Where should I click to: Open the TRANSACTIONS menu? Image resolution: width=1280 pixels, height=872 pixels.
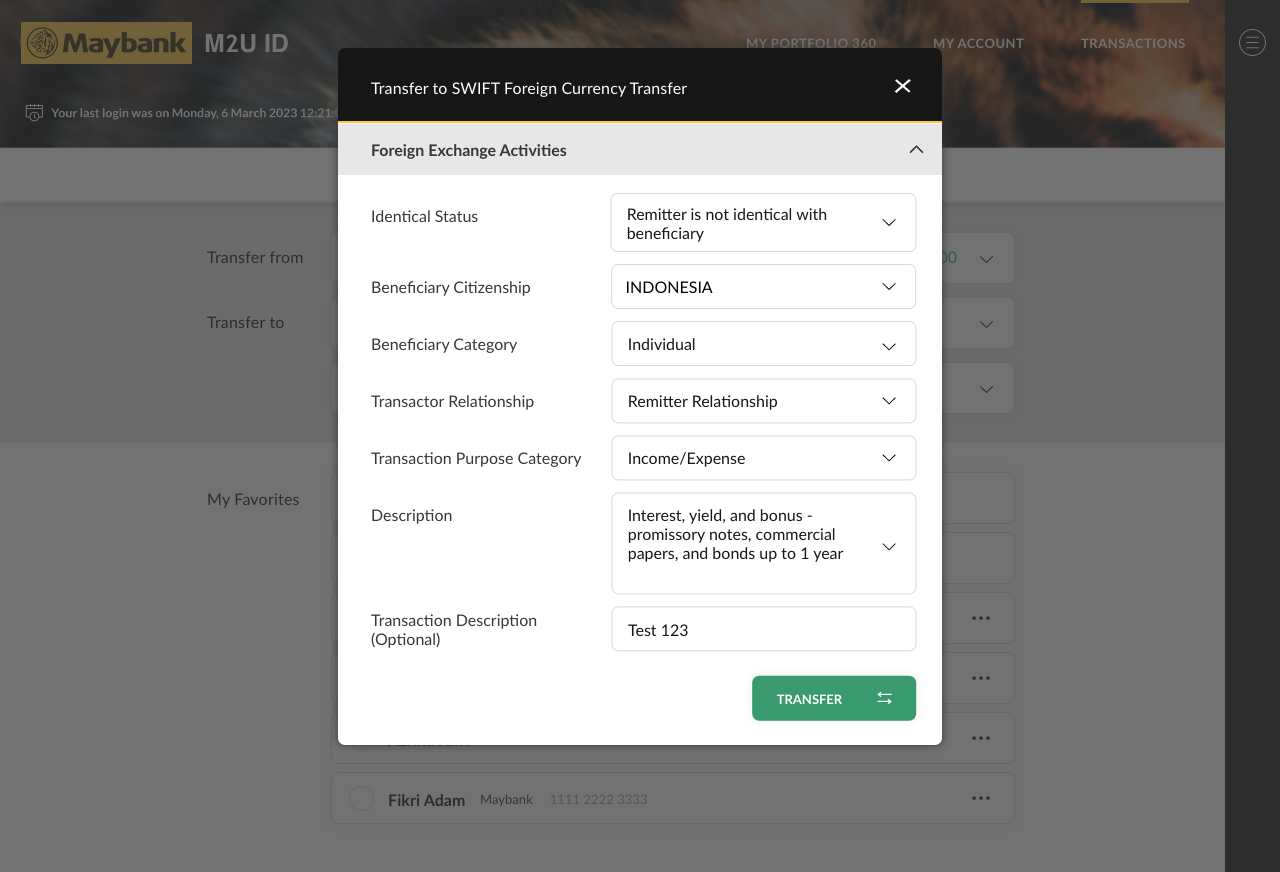pos(1132,43)
